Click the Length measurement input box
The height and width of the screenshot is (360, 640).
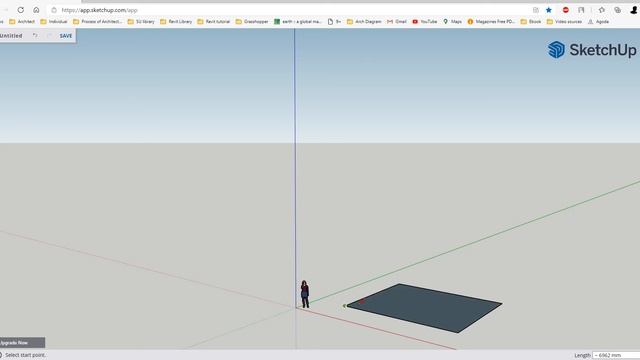pos(616,355)
